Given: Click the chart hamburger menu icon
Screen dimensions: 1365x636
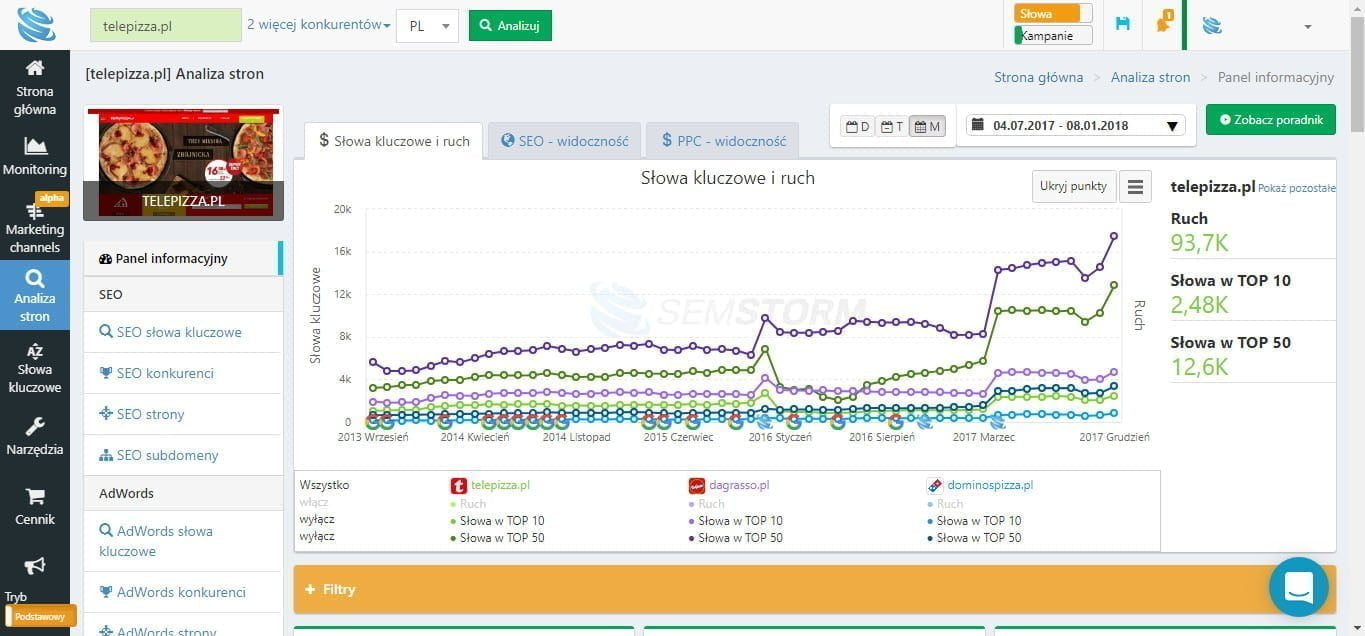Looking at the screenshot, I should click(1135, 187).
